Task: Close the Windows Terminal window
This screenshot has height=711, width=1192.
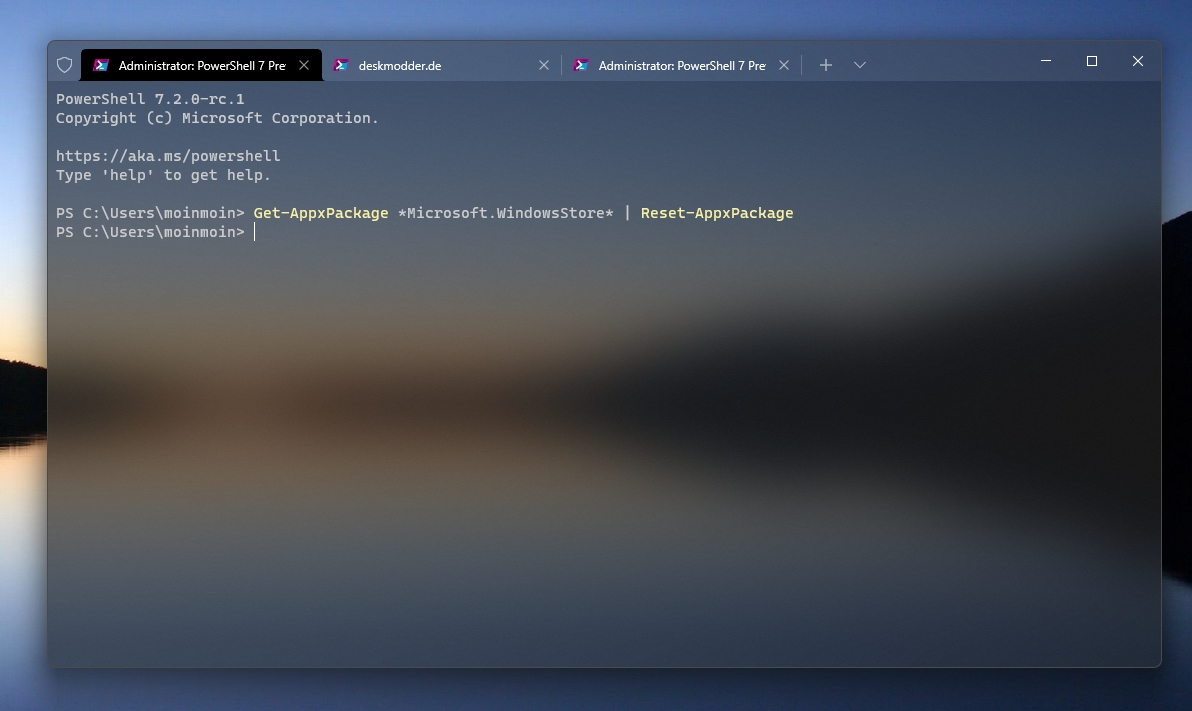Action: pyautogui.click(x=1138, y=61)
